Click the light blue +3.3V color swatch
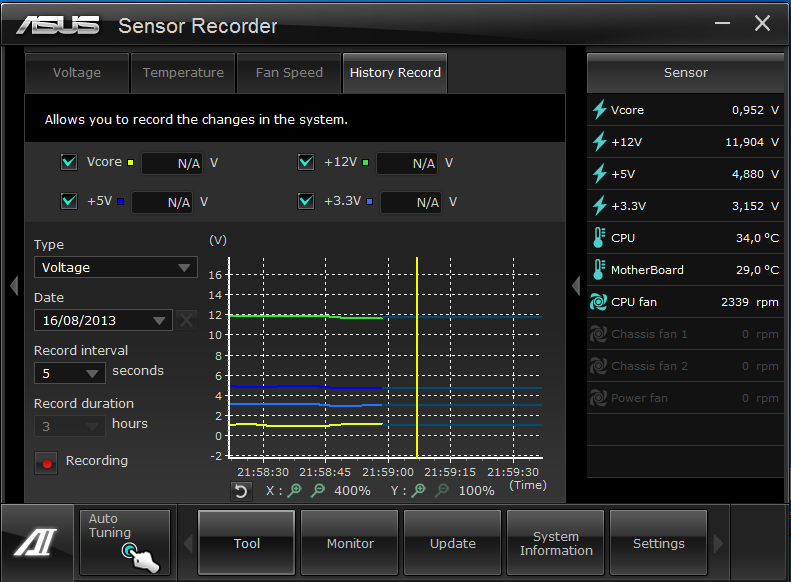This screenshot has height=582, width=791. point(369,201)
